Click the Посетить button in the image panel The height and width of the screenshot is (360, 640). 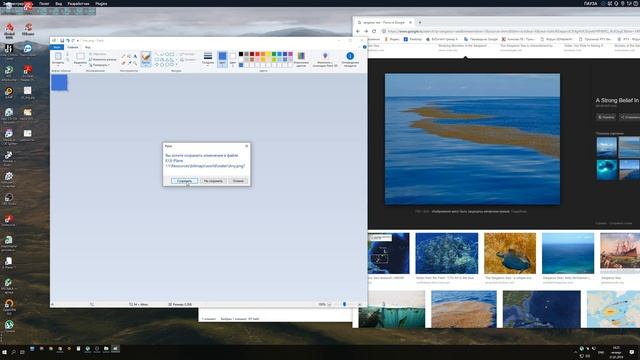(x=606, y=117)
